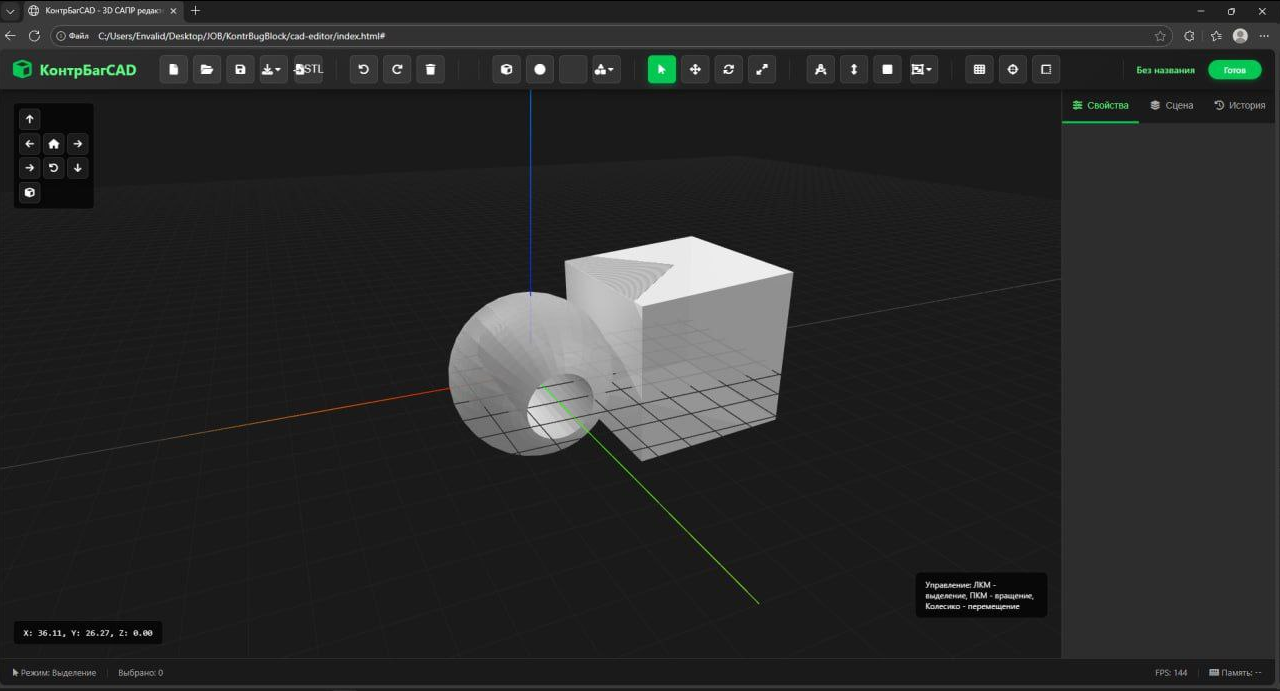Open the export format dropdown

271,69
